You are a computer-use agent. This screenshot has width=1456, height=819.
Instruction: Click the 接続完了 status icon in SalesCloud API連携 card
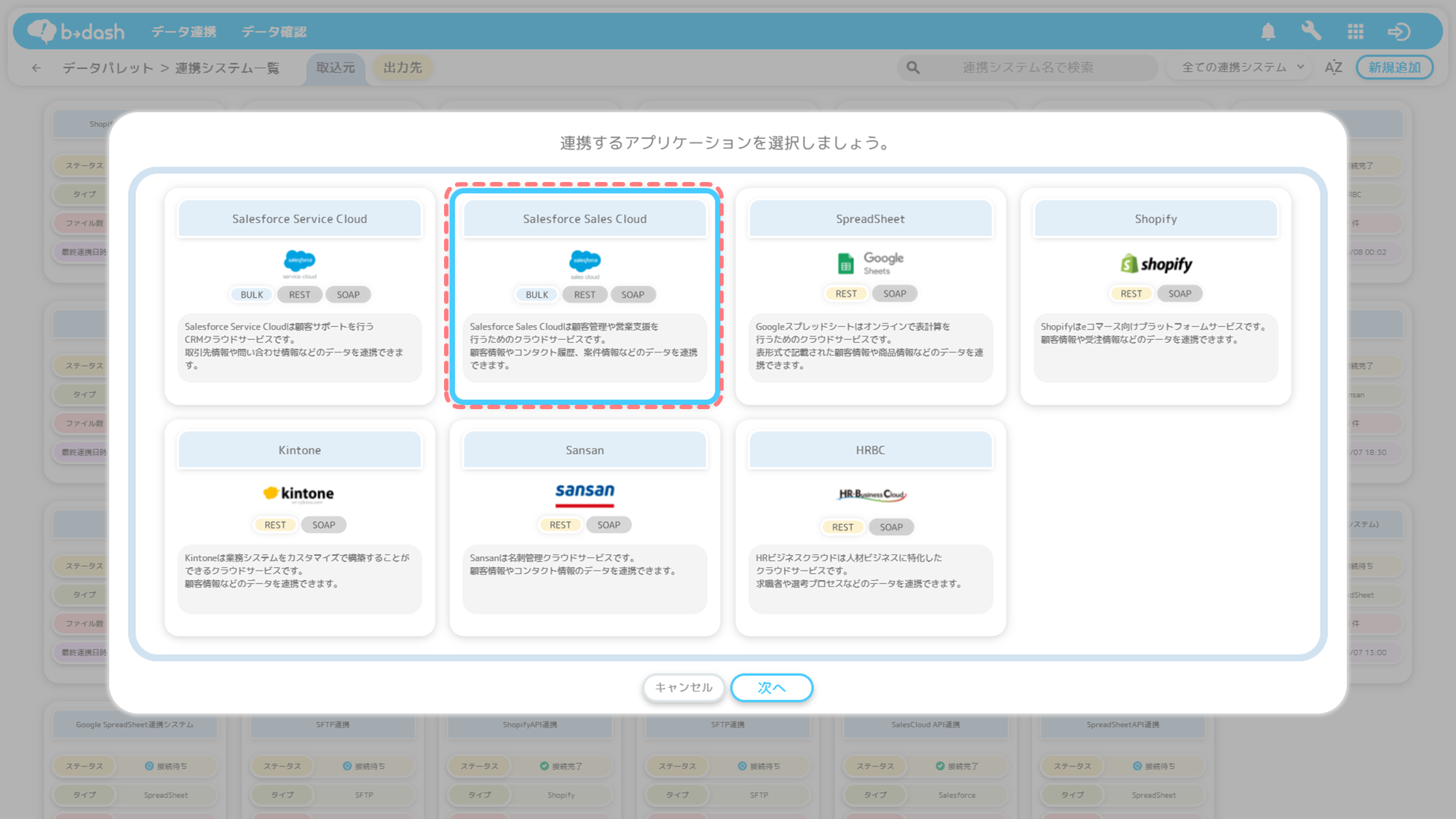[940, 766]
